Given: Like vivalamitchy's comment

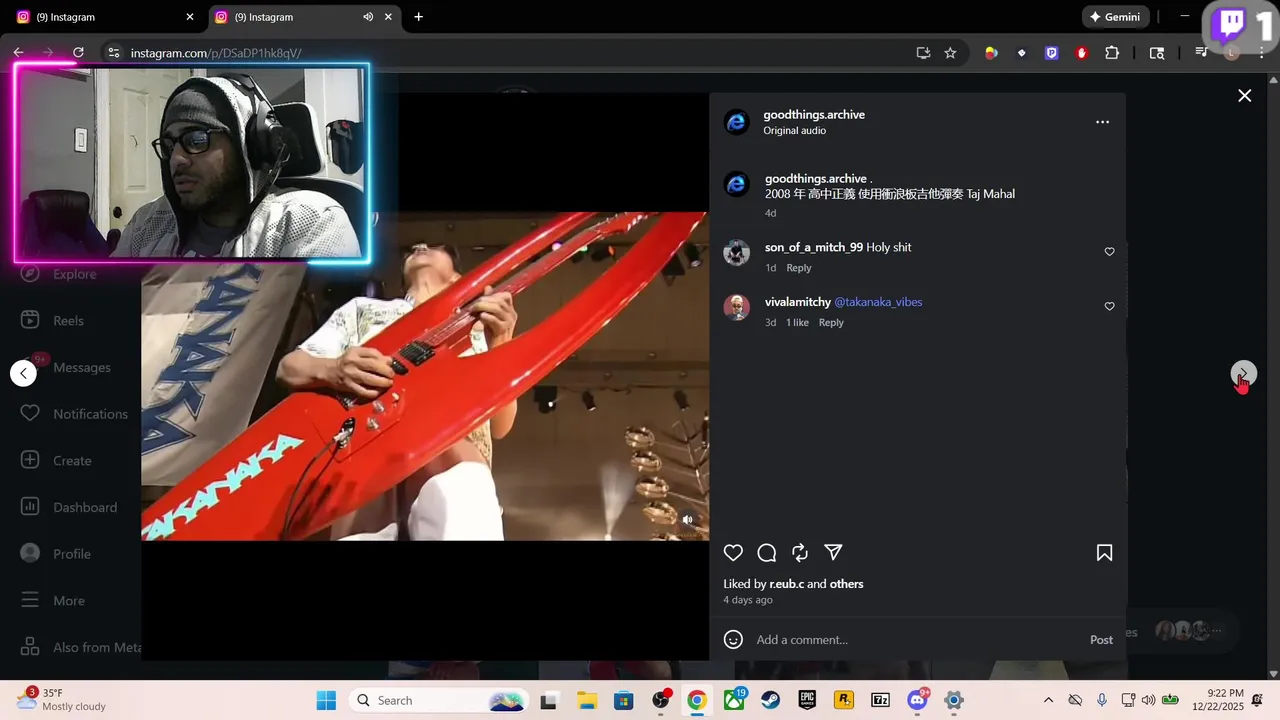Looking at the screenshot, I should [x=1109, y=307].
